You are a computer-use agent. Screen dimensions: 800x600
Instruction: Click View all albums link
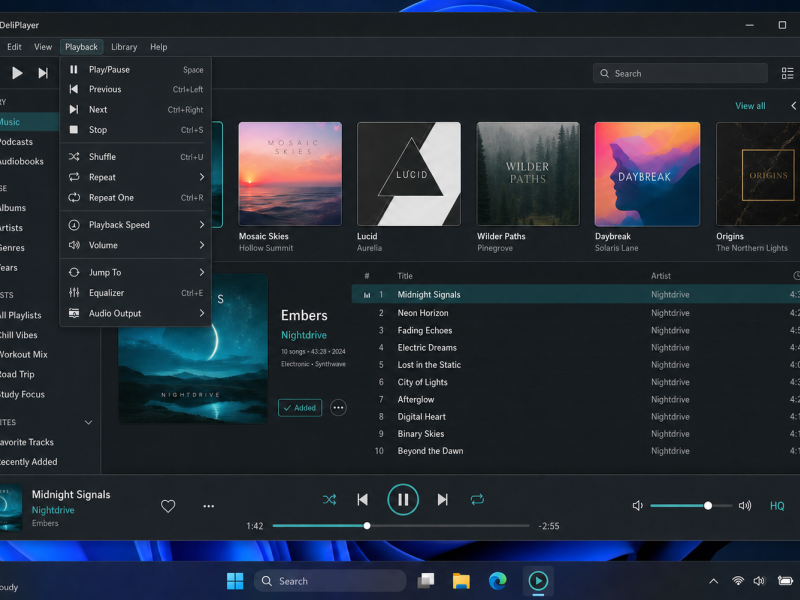point(750,106)
